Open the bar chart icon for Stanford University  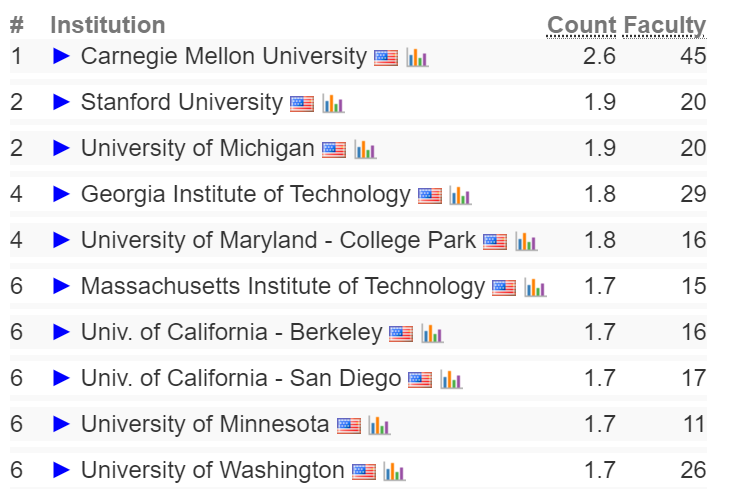(333, 104)
